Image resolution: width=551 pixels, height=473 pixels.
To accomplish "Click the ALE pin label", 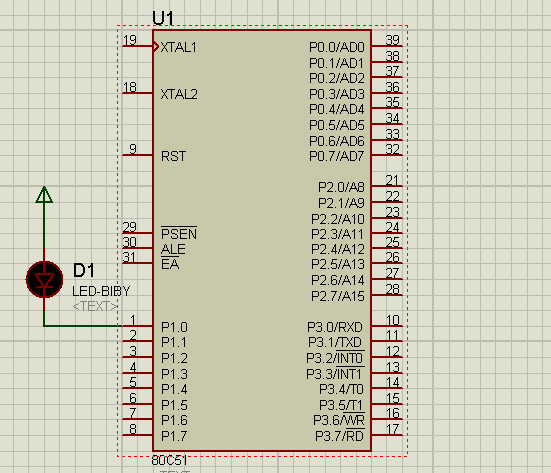I will [x=173, y=249].
